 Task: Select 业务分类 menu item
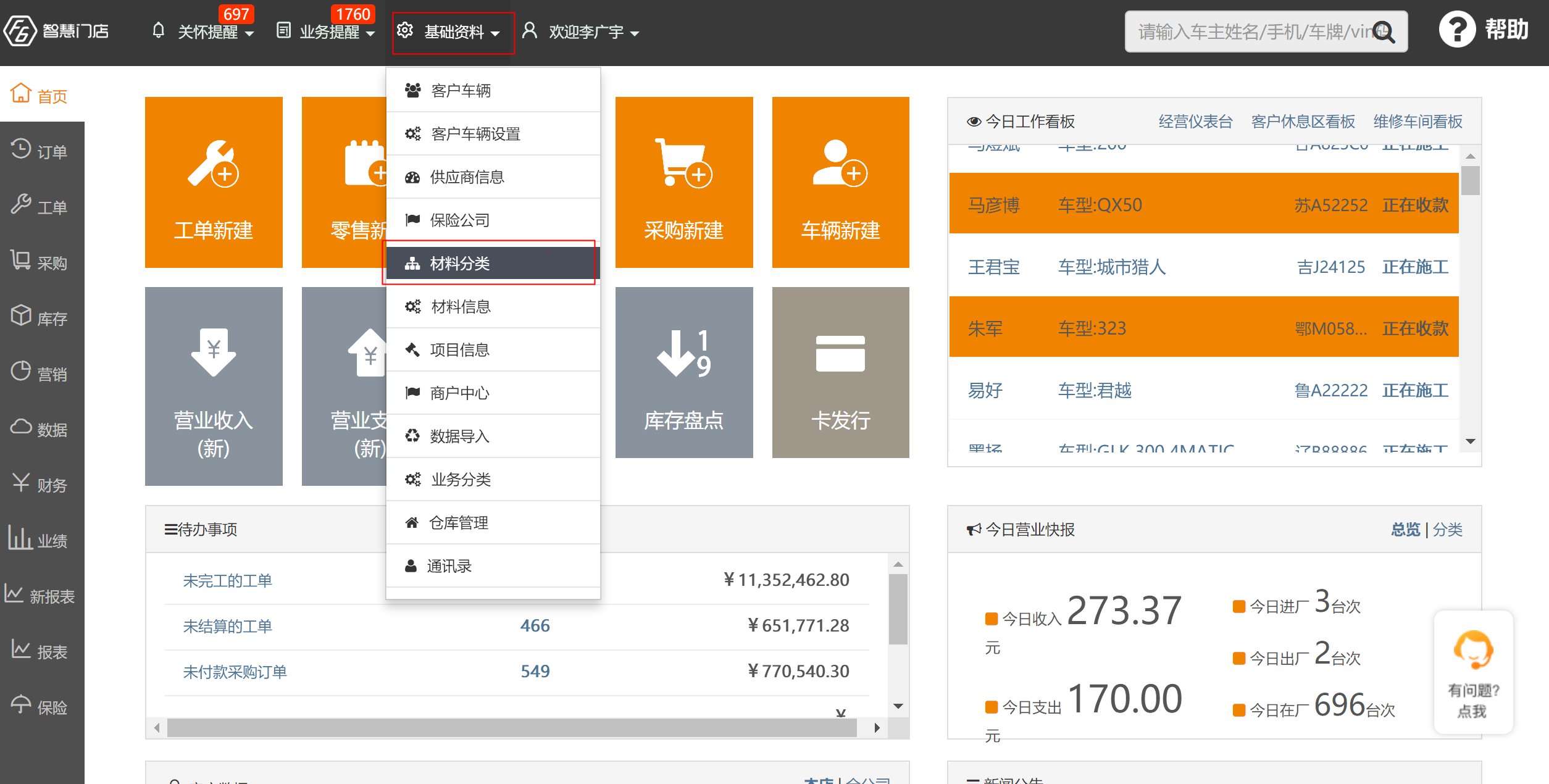coord(493,479)
